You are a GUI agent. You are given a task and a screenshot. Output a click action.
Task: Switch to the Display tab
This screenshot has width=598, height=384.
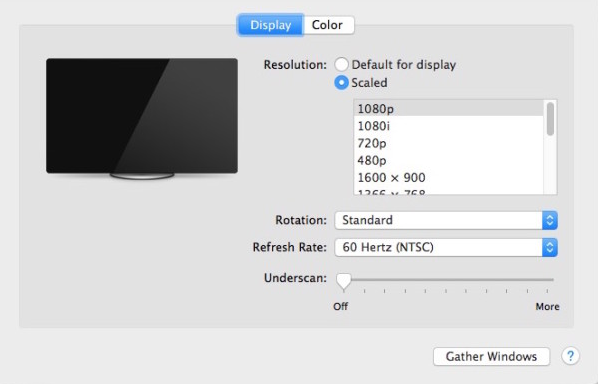point(270,25)
